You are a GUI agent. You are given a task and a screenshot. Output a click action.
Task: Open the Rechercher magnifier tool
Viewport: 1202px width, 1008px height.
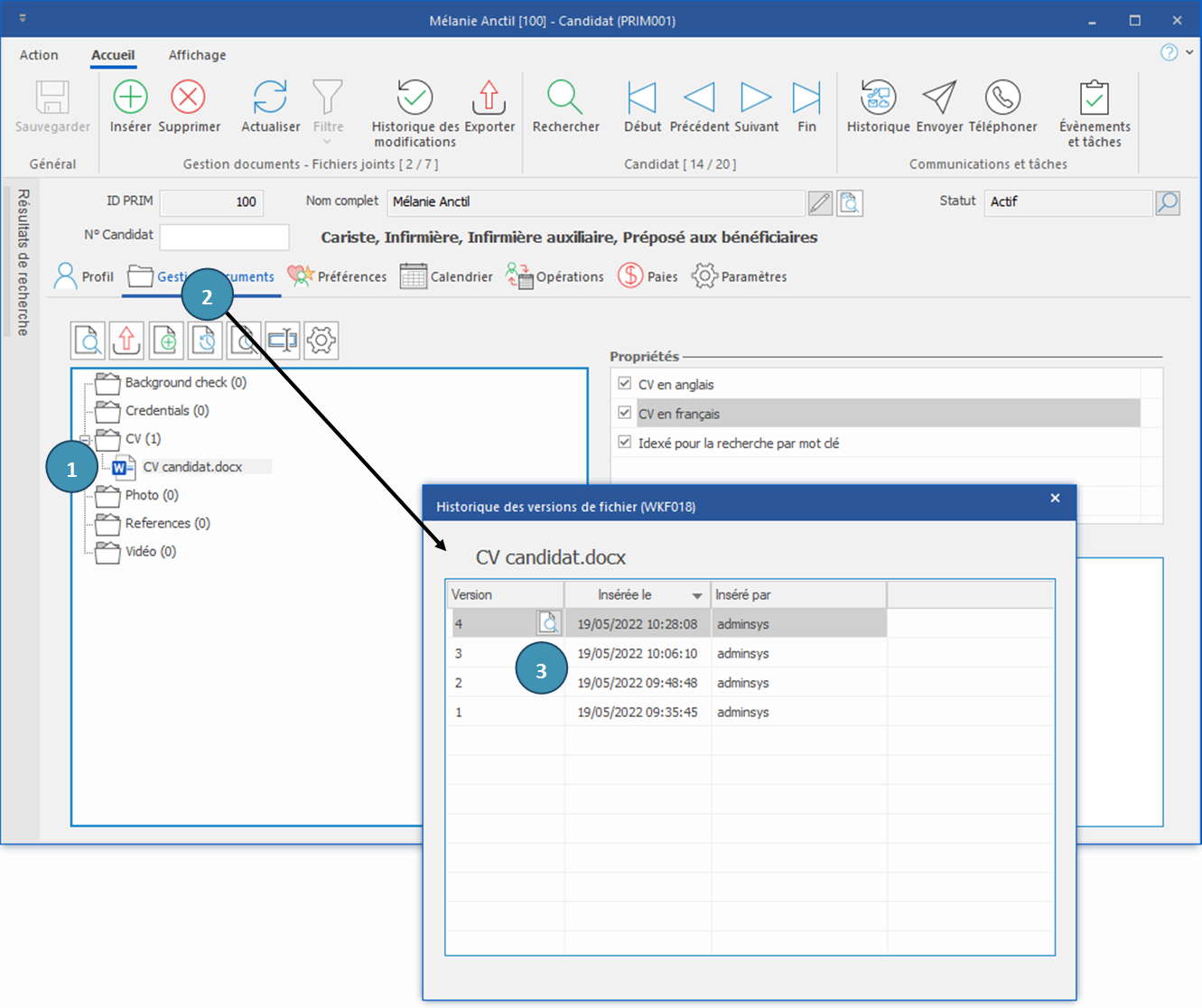(x=565, y=97)
